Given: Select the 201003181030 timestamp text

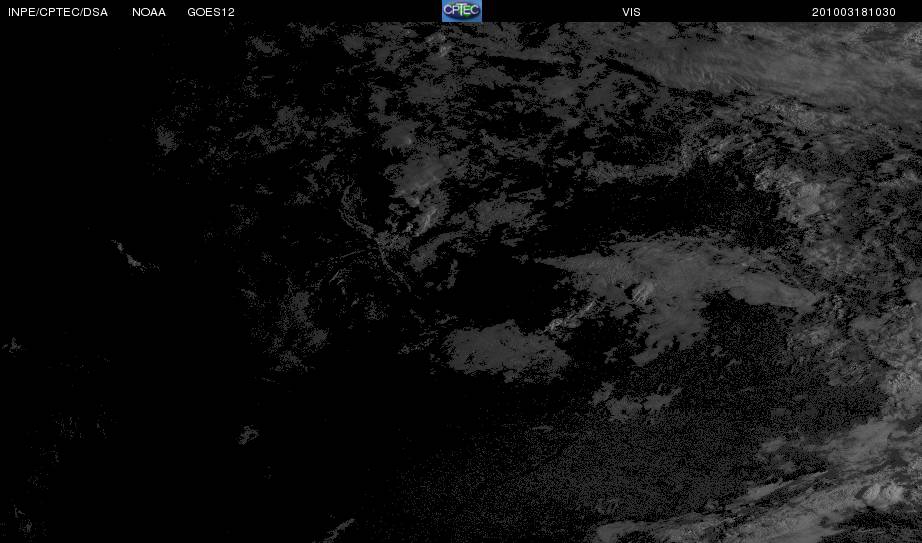Looking at the screenshot, I should pyautogui.click(x=854, y=12).
